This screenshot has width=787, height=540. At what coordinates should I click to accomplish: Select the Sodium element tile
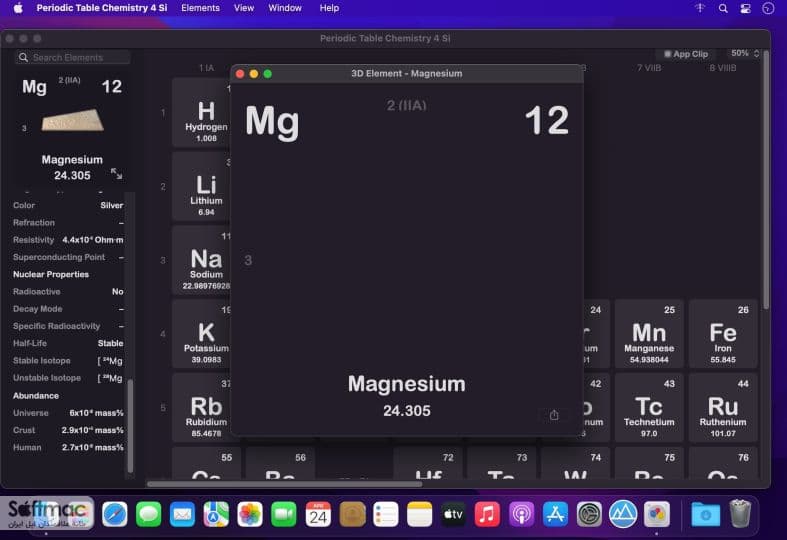(x=201, y=260)
